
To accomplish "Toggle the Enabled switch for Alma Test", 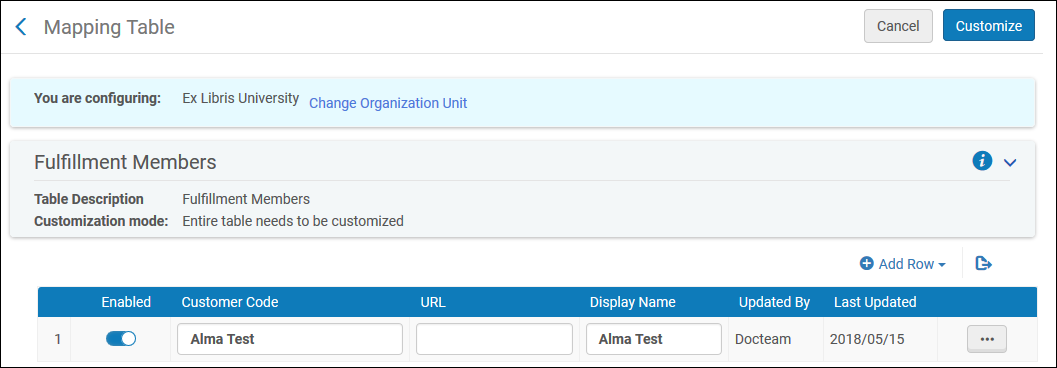I will pyautogui.click(x=121, y=339).
